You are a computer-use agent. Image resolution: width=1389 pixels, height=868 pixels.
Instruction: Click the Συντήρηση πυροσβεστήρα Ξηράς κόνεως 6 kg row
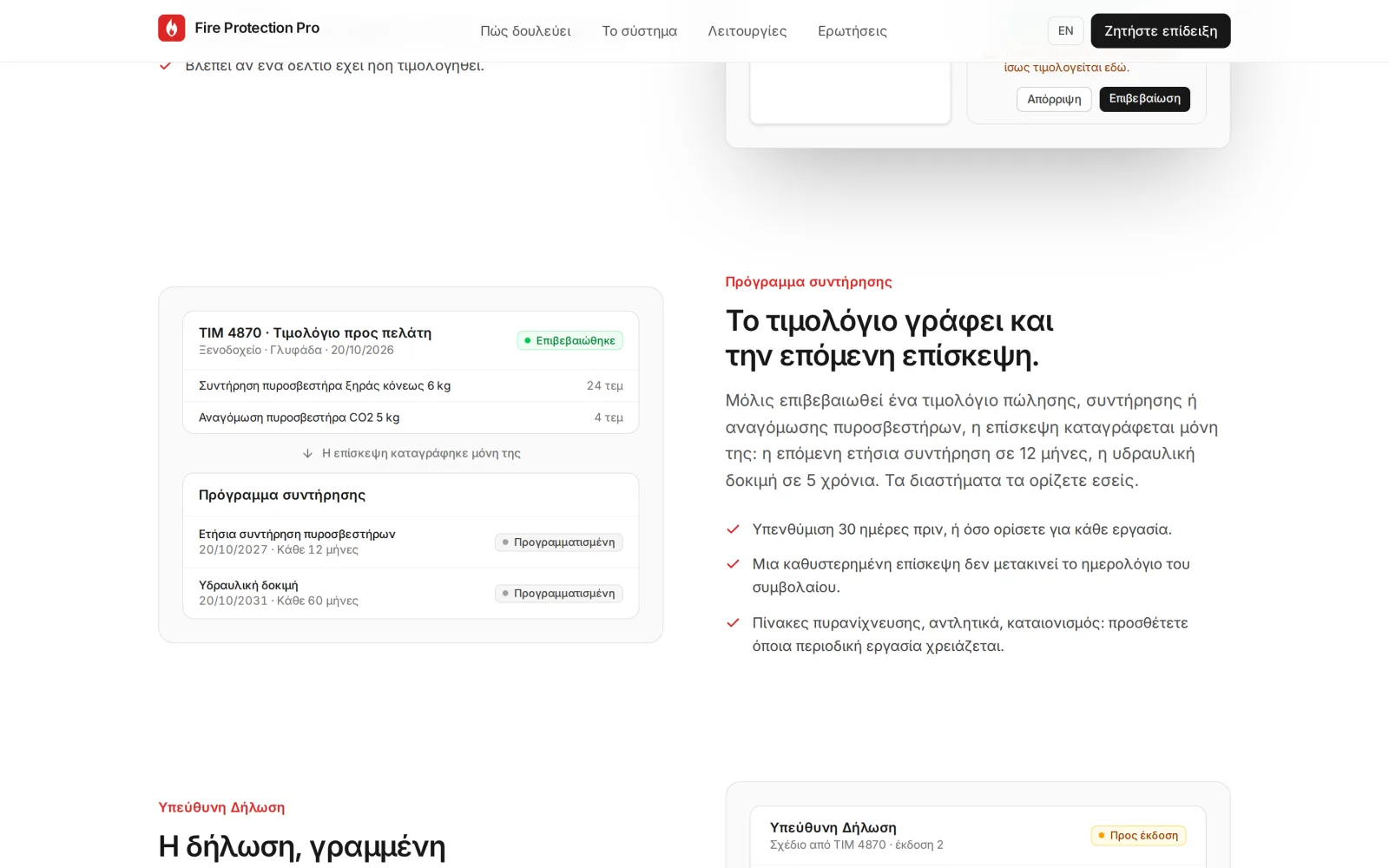[411, 385]
